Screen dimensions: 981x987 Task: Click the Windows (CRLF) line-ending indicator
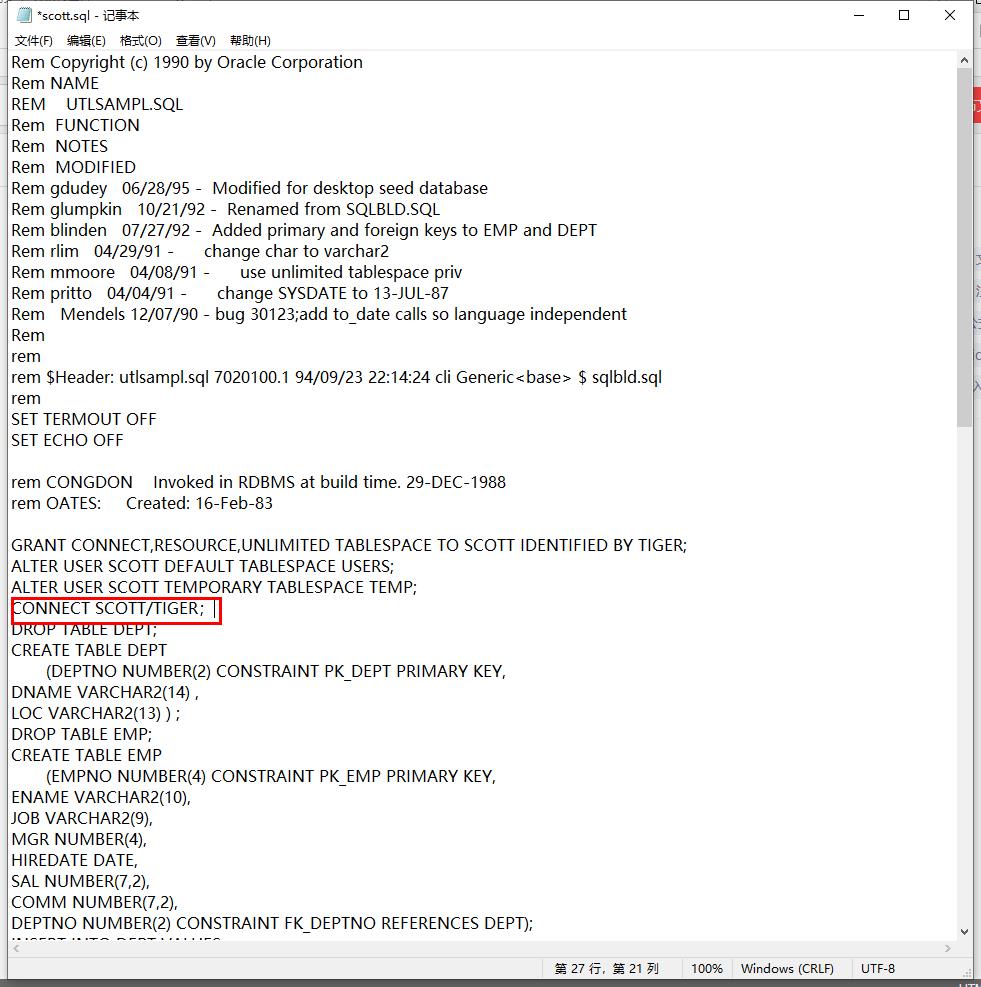pyautogui.click(x=787, y=968)
